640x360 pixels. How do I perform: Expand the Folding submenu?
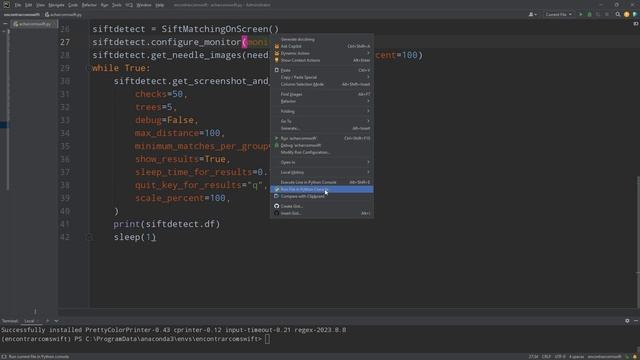(x=322, y=111)
